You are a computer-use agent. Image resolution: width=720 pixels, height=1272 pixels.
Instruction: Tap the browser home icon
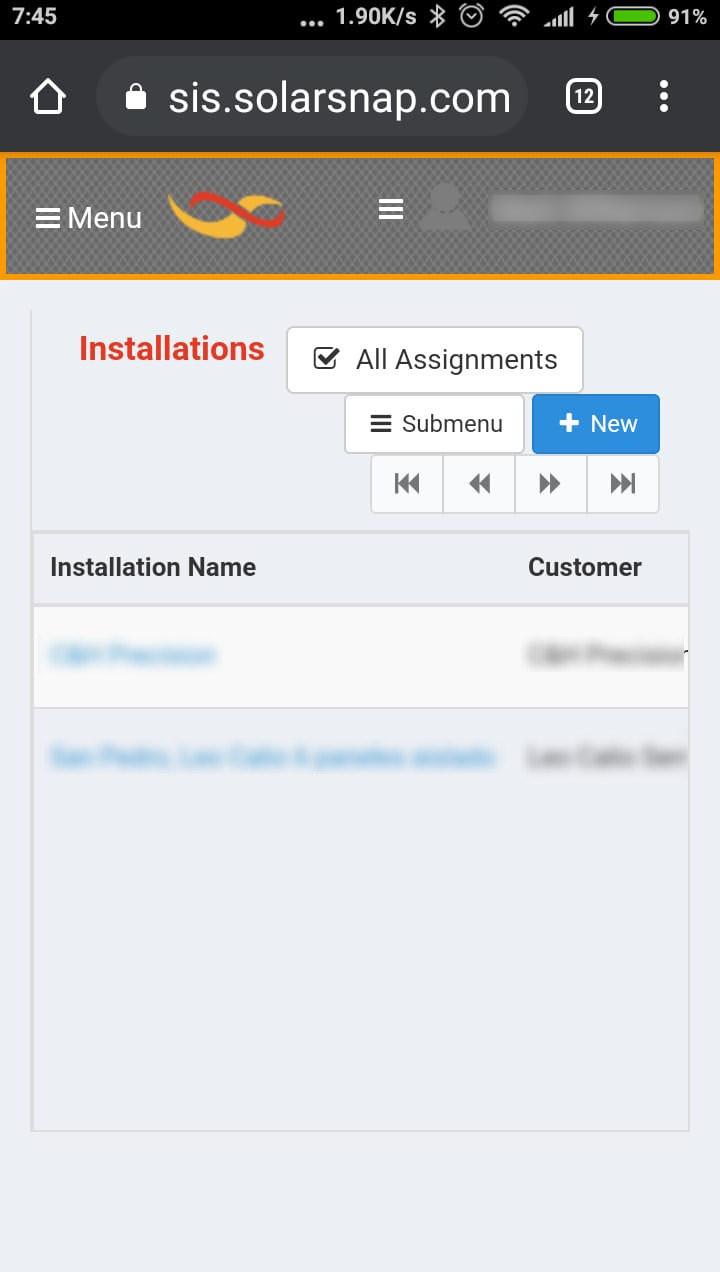(48, 97)
